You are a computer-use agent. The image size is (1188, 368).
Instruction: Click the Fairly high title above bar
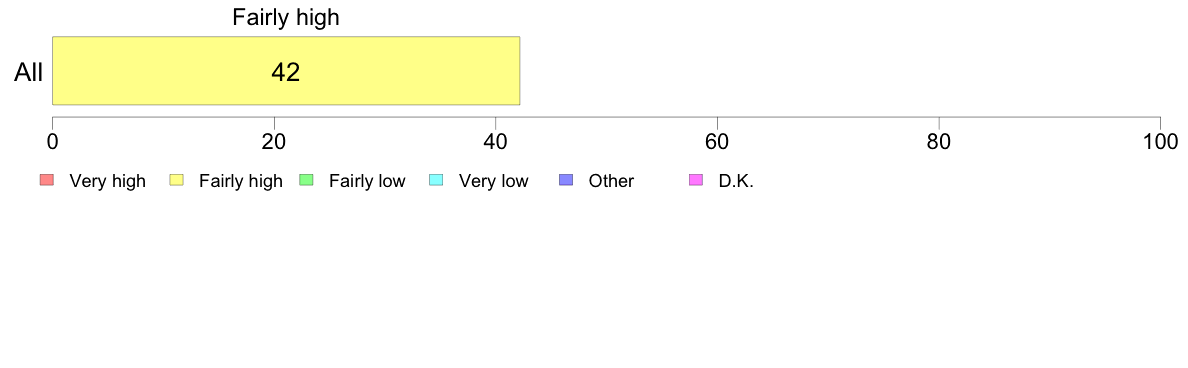tap(286, 17)
